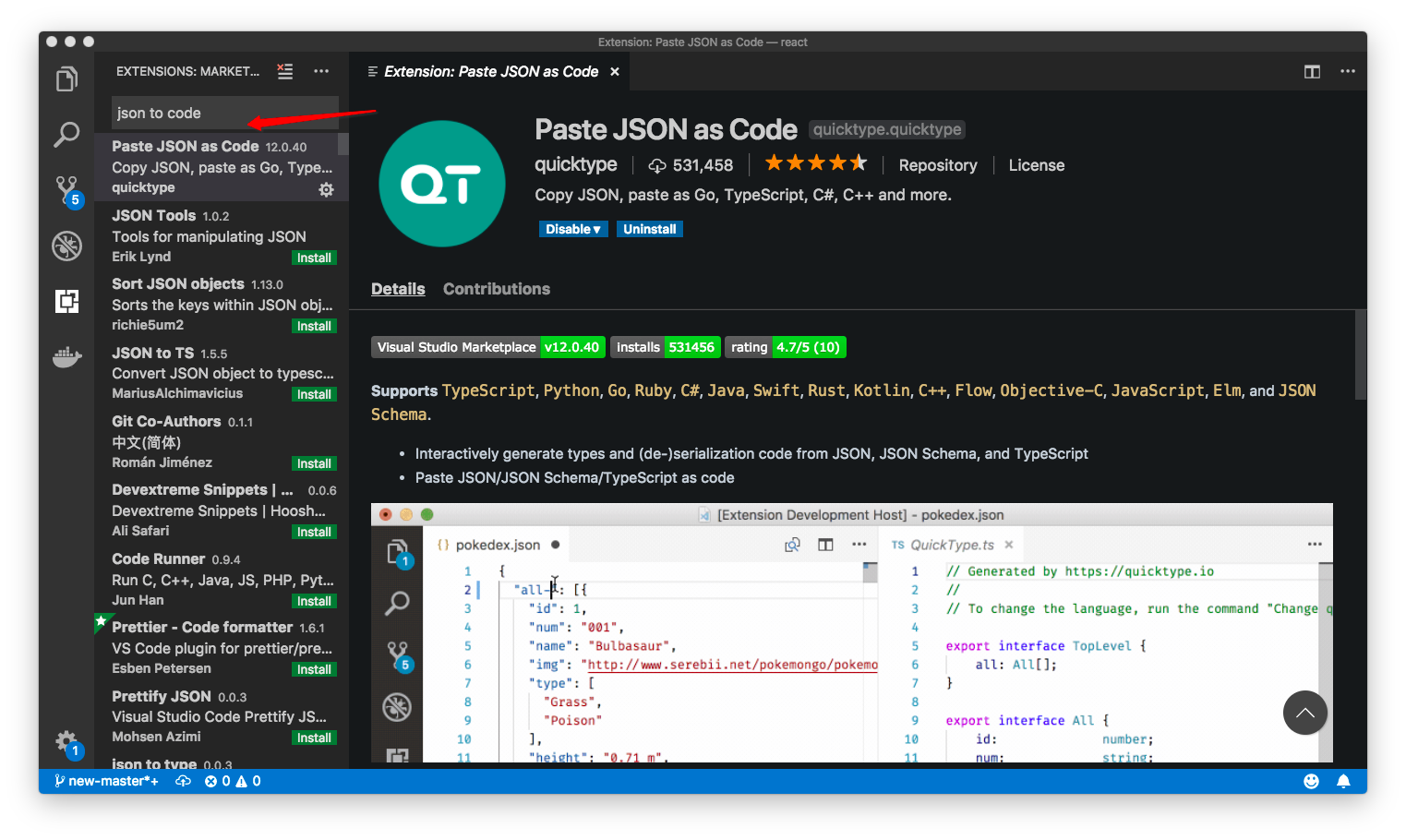Open notifications bell in status bar

[1344, 782]
